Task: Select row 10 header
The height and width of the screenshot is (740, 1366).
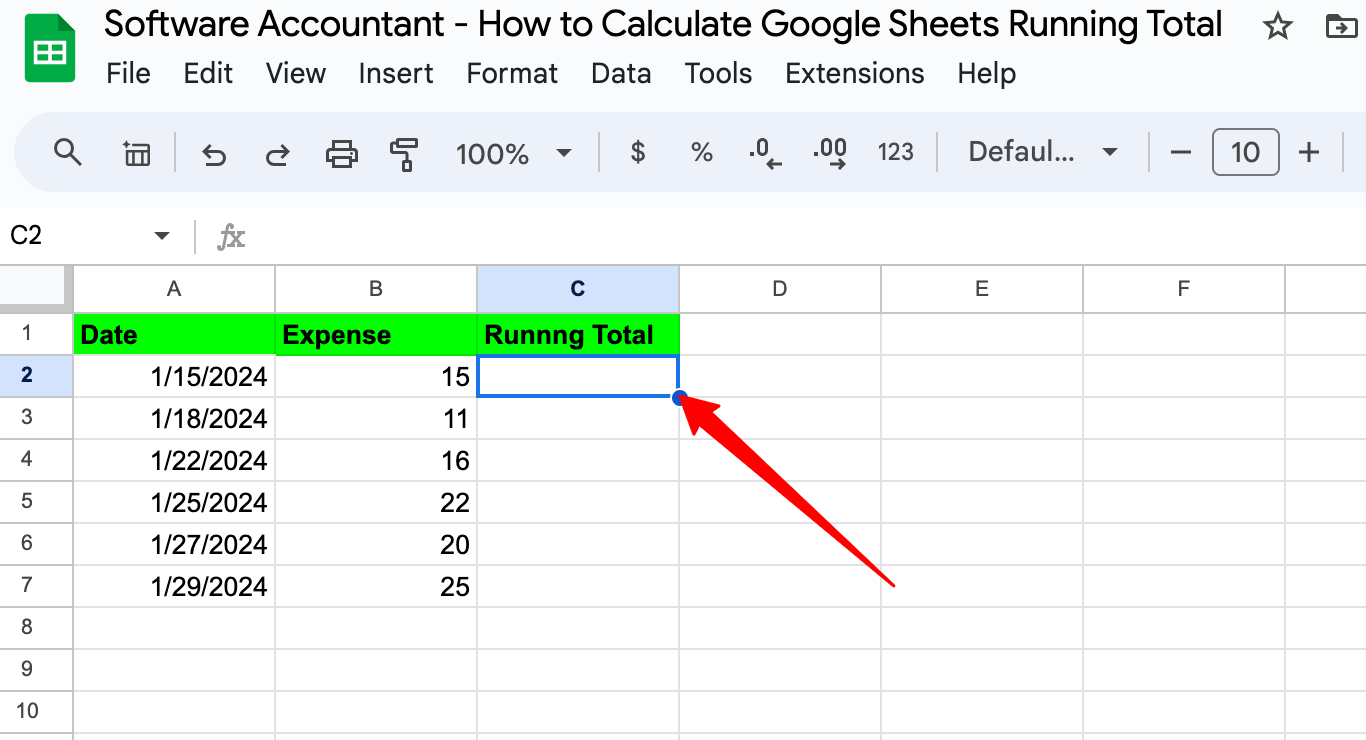Action: pyautogui.click(x=36, y=711)
